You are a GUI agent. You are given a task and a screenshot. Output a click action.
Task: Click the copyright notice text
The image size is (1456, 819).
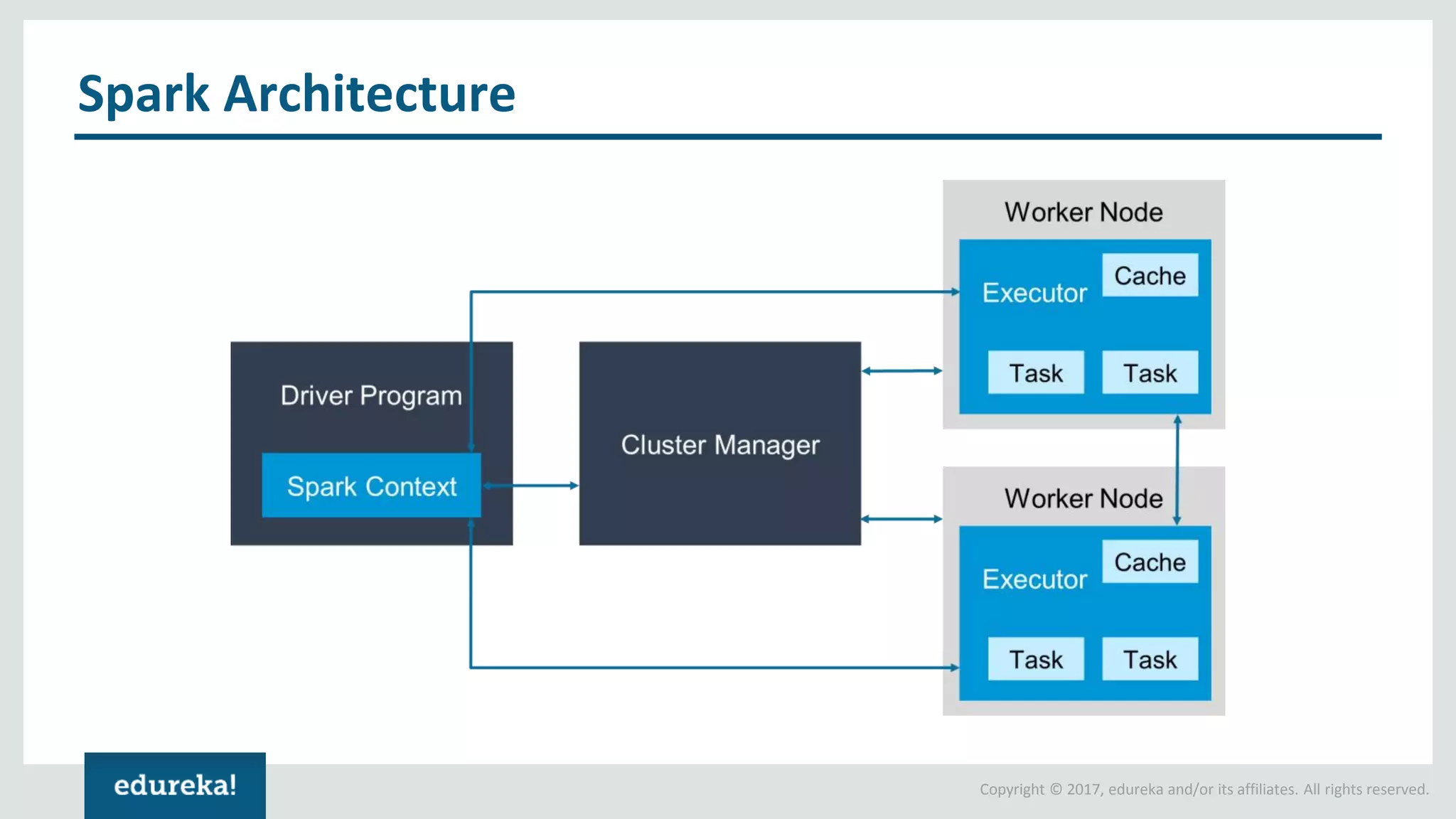point(1204,789)
